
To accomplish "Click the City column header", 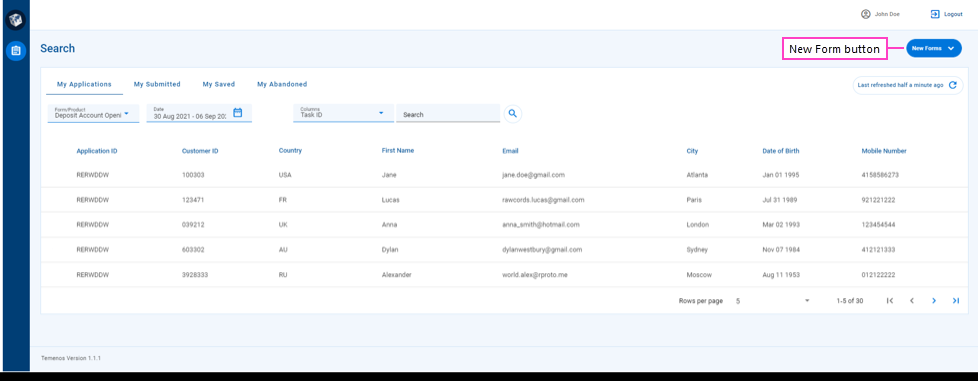I will (692, 151).
